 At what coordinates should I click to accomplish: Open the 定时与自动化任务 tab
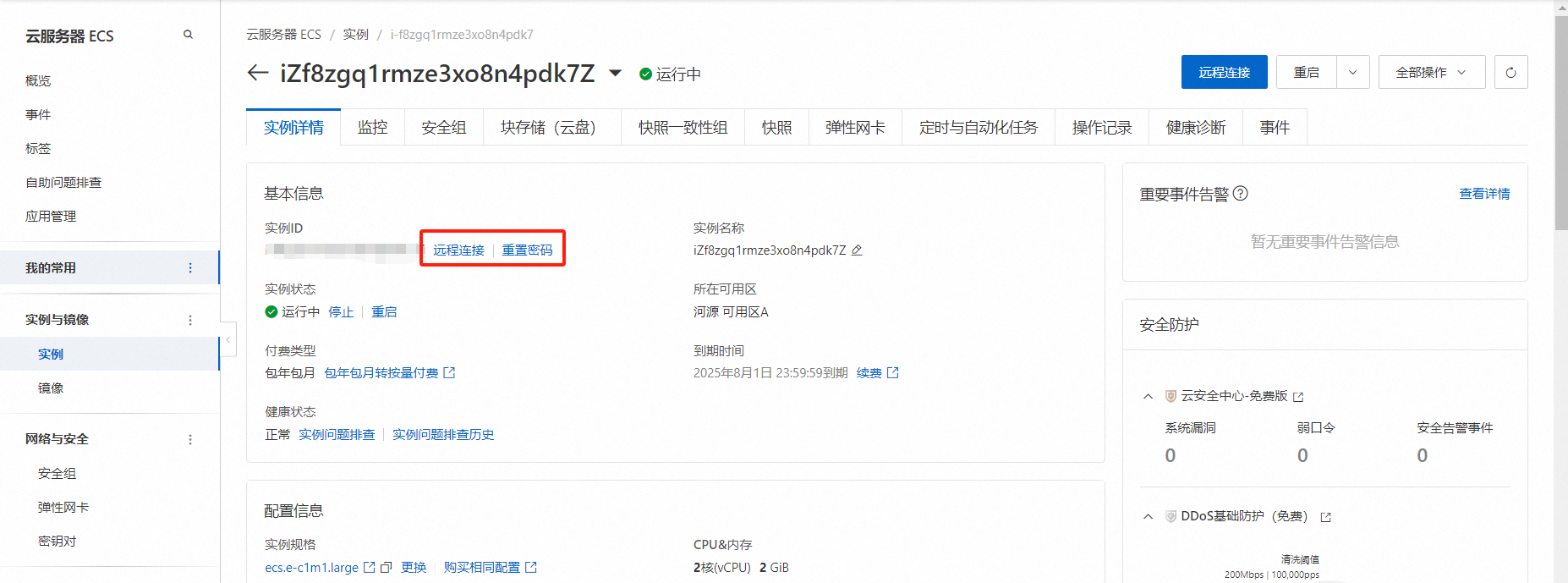(x=979, y=127)
